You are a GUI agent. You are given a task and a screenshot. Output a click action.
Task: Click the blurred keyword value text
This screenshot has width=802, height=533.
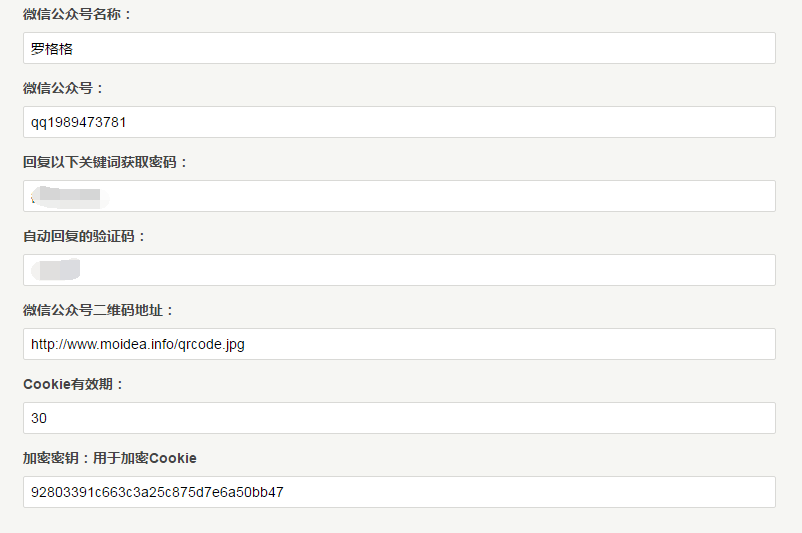point(69,197)
